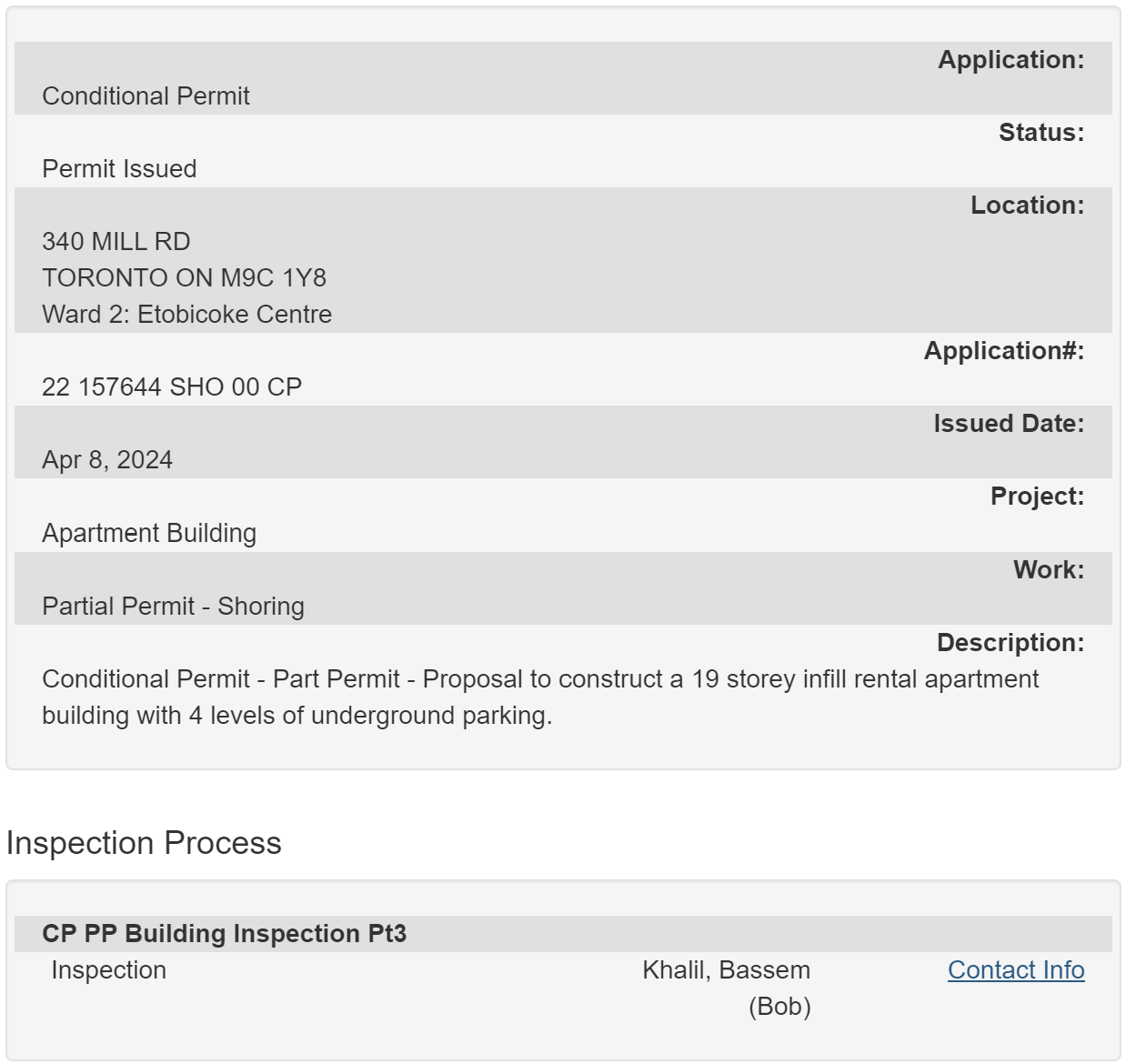Open the Contact Info link

[1016, 970]
